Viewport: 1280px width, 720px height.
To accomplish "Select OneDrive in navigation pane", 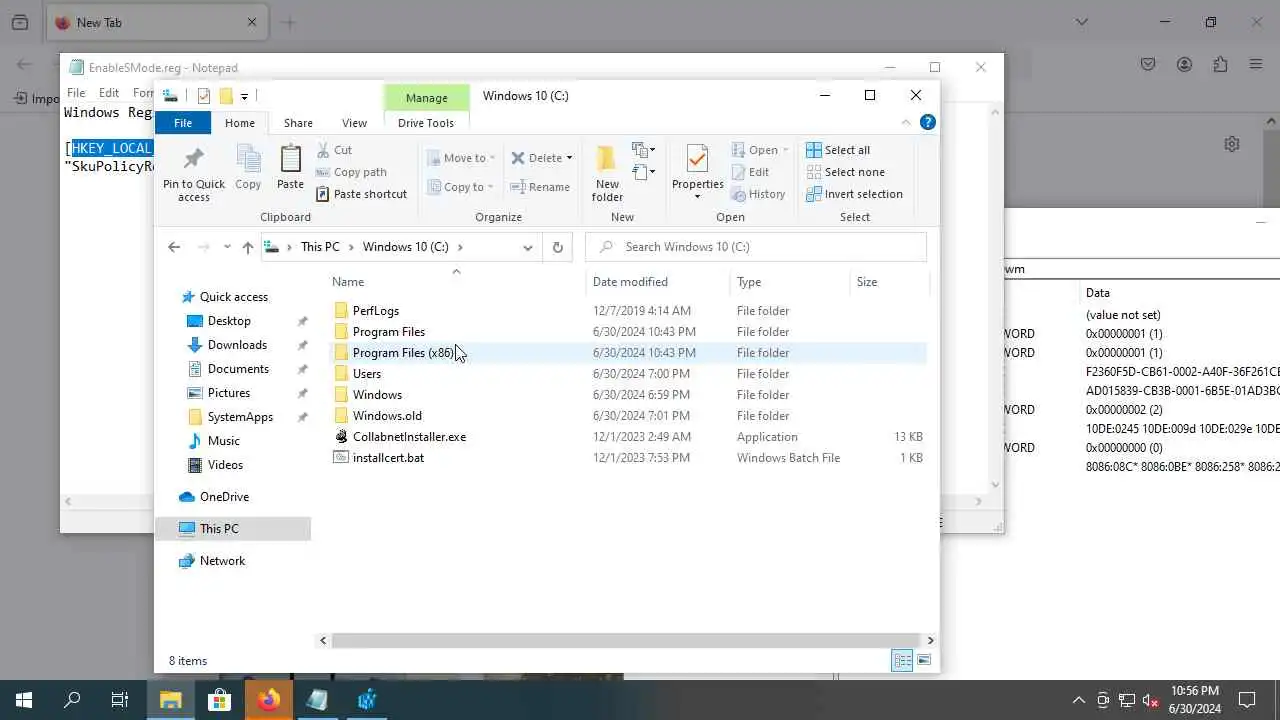I will coord(224,497).
